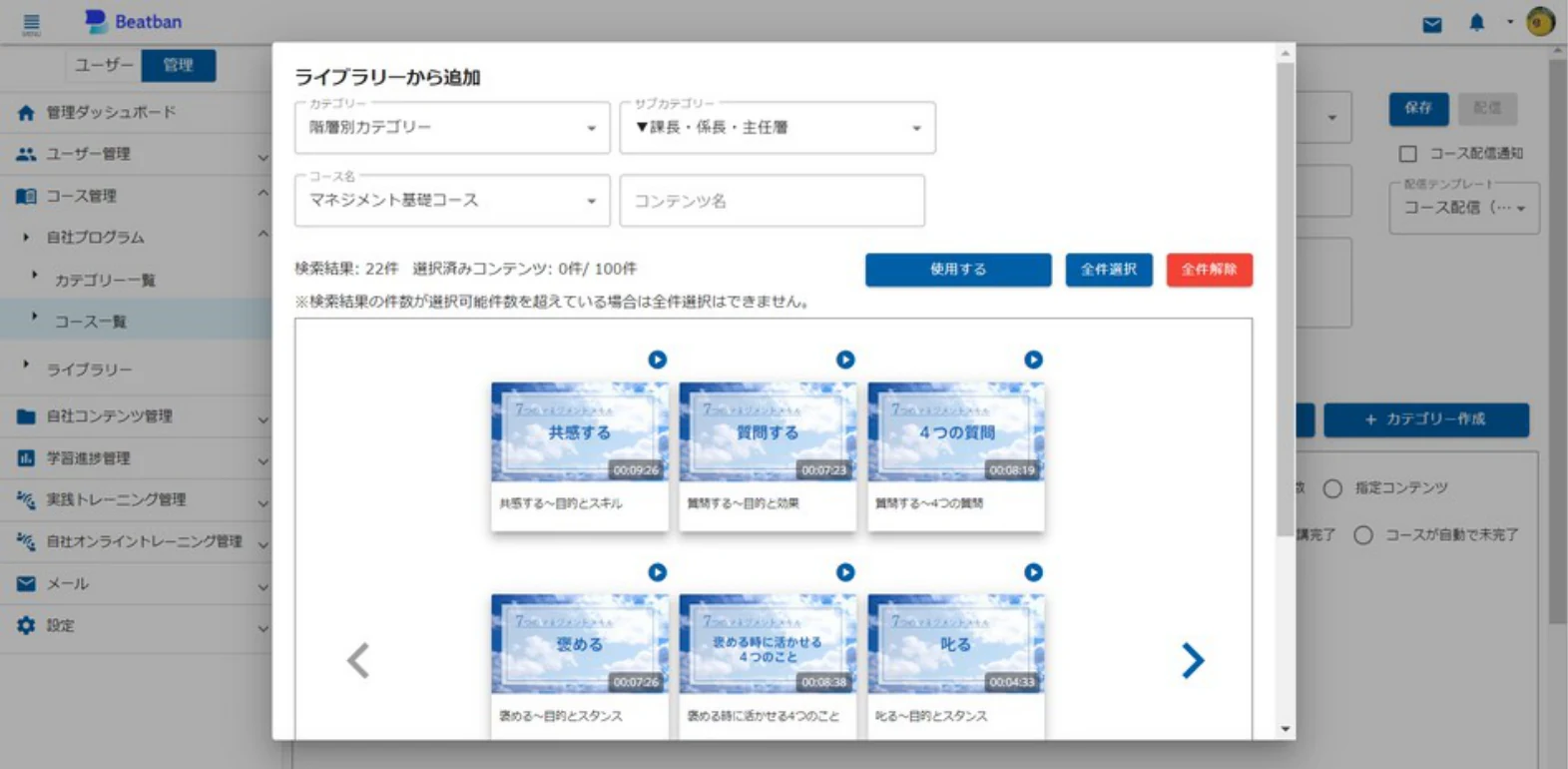The image size is (1568, 769).
Task: Open the カテゴリー dropdown
Action: [452, 128]
